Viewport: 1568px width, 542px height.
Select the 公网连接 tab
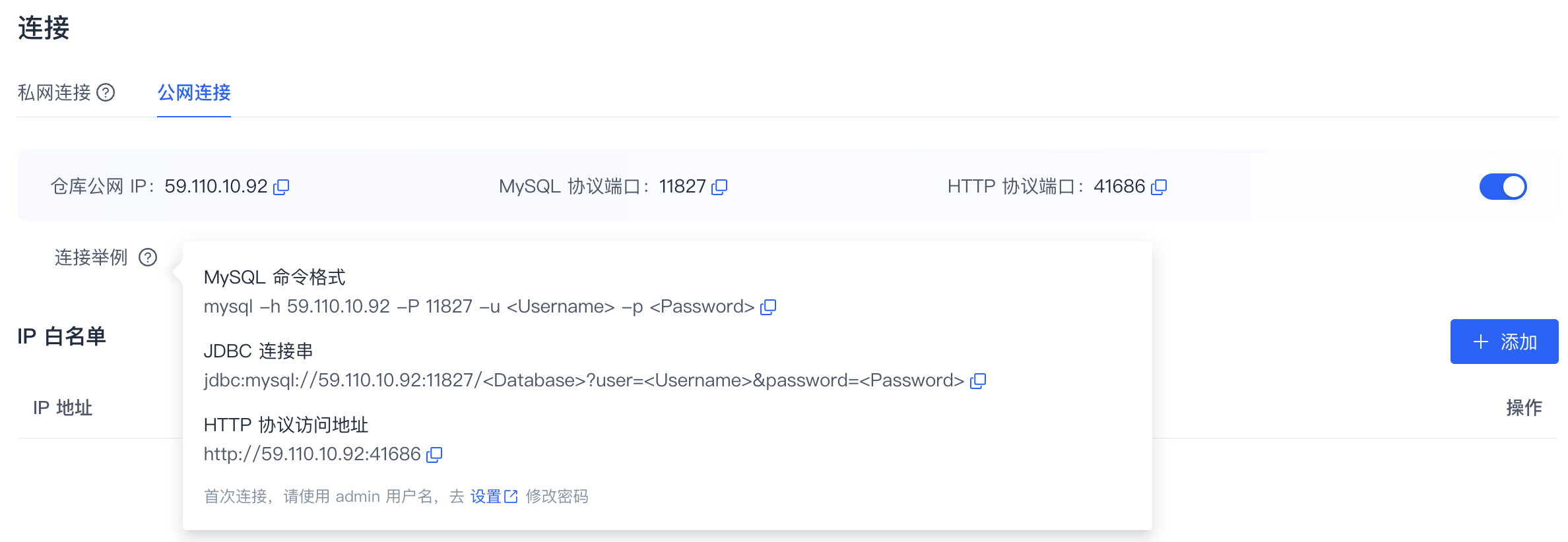point(194,92)
